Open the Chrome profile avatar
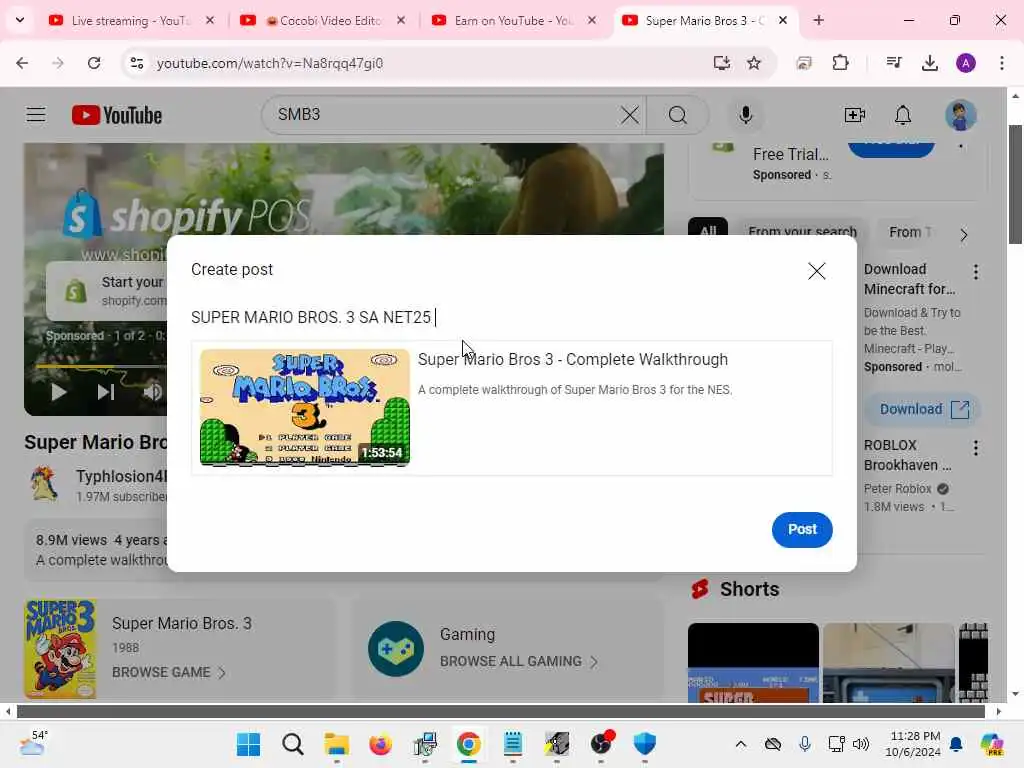1024x768 pixels. click(965, 63)
